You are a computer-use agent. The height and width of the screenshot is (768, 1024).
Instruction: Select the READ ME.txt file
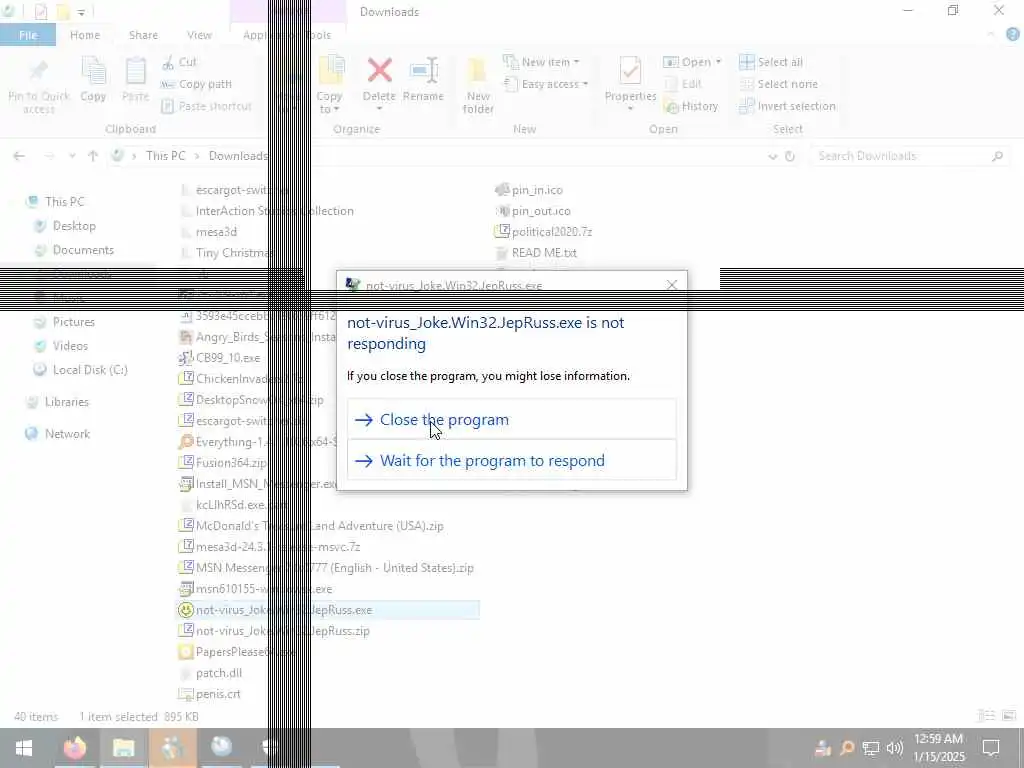click(536, 253)
